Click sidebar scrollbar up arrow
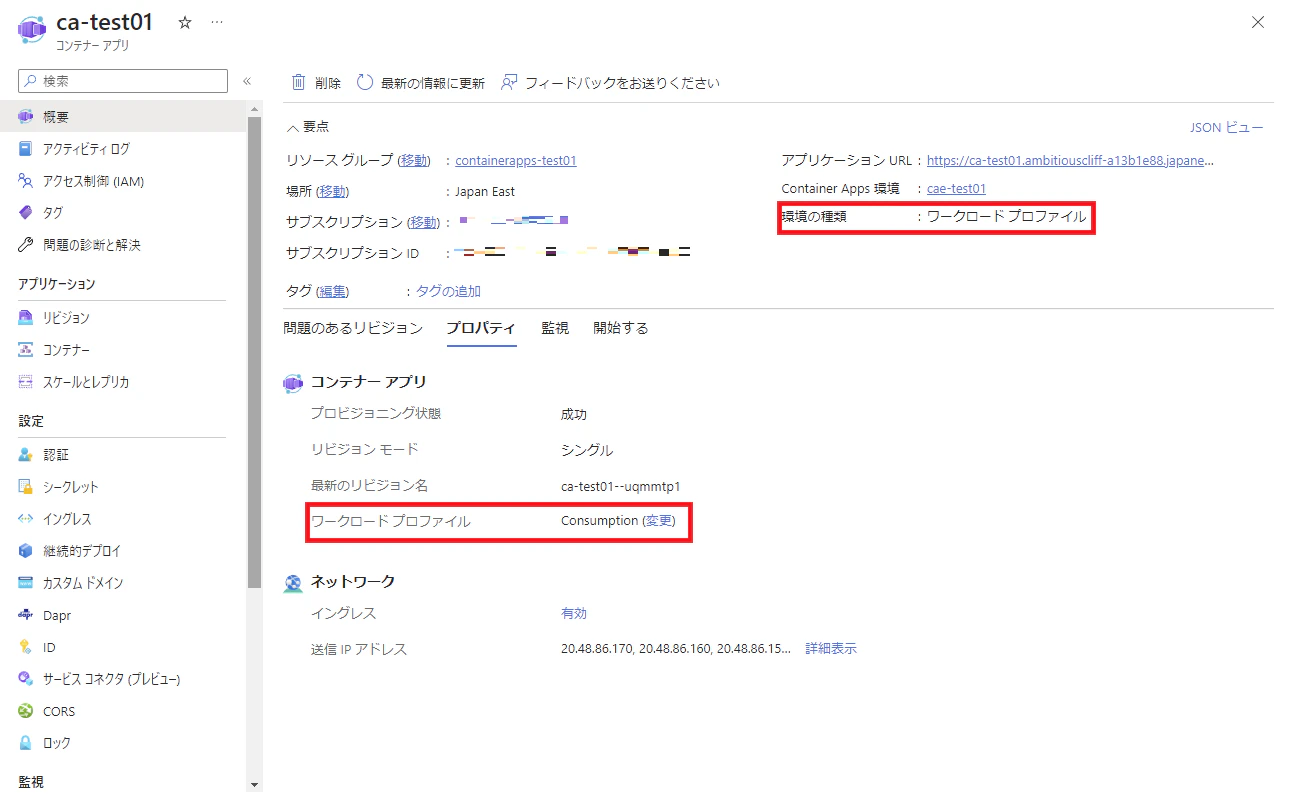 (x=254, y=108)
